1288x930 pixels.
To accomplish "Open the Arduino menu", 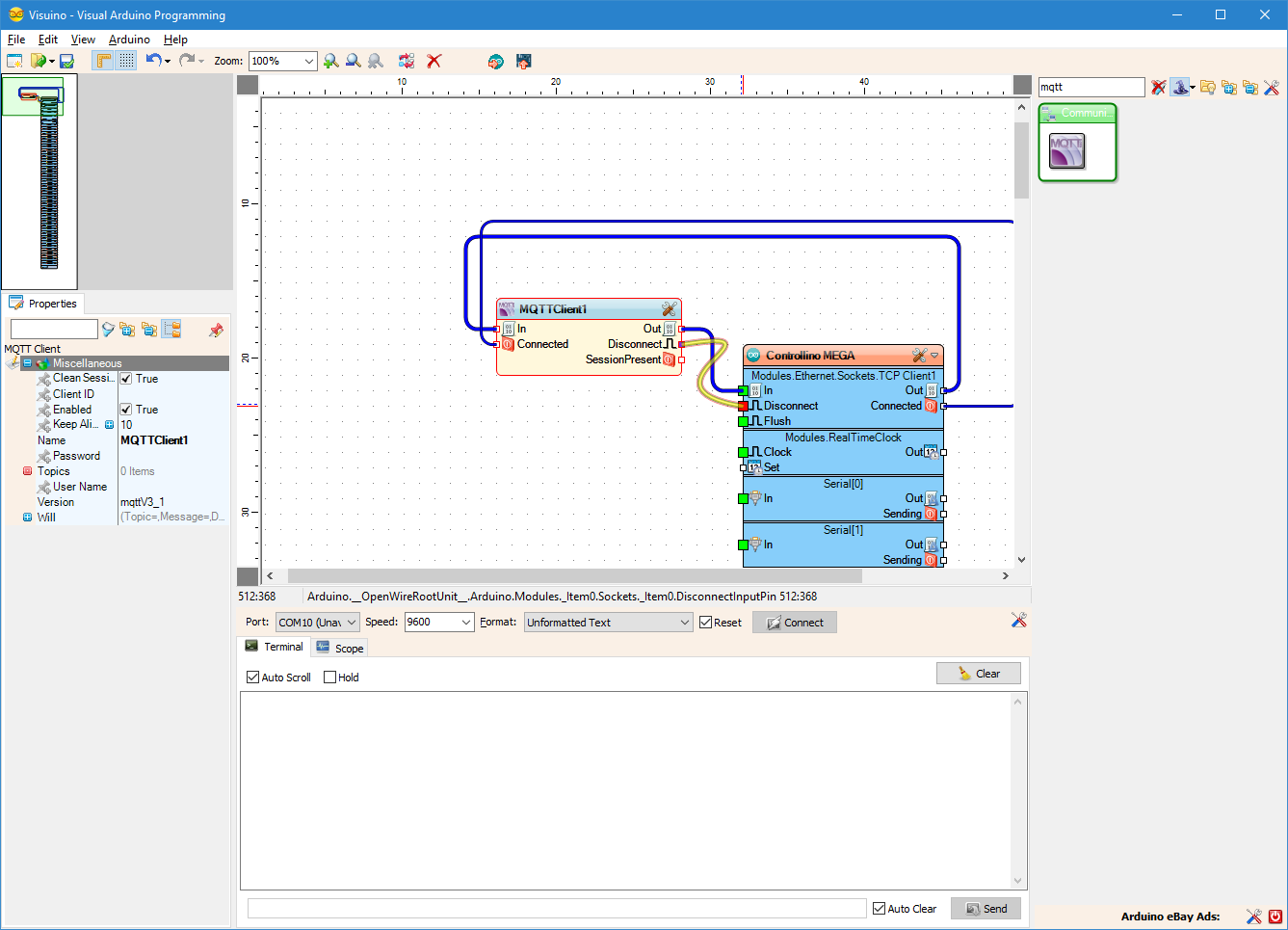I will point(129,40).
